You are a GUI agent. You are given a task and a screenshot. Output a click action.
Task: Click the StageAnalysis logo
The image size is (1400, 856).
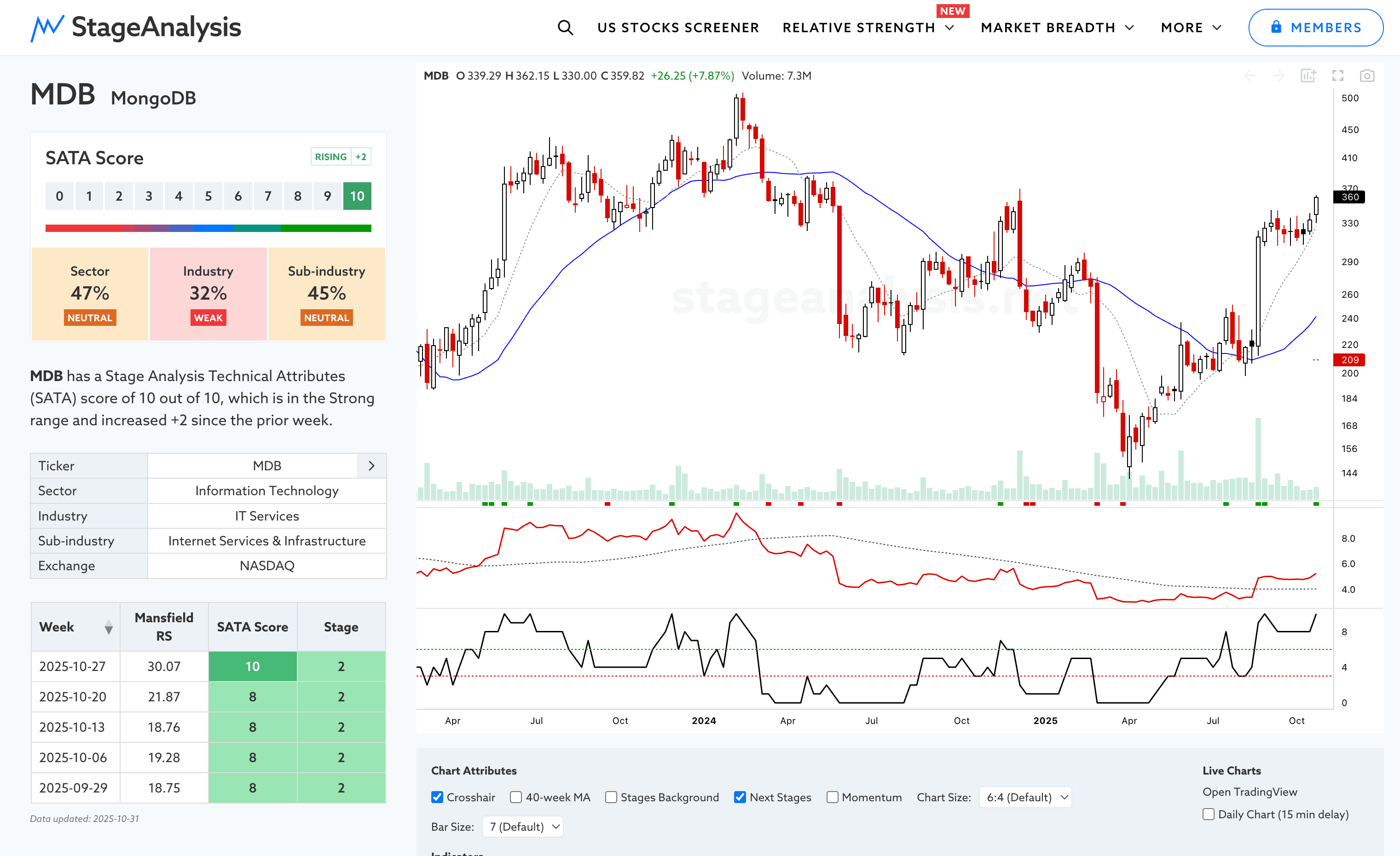coord(136,27)
